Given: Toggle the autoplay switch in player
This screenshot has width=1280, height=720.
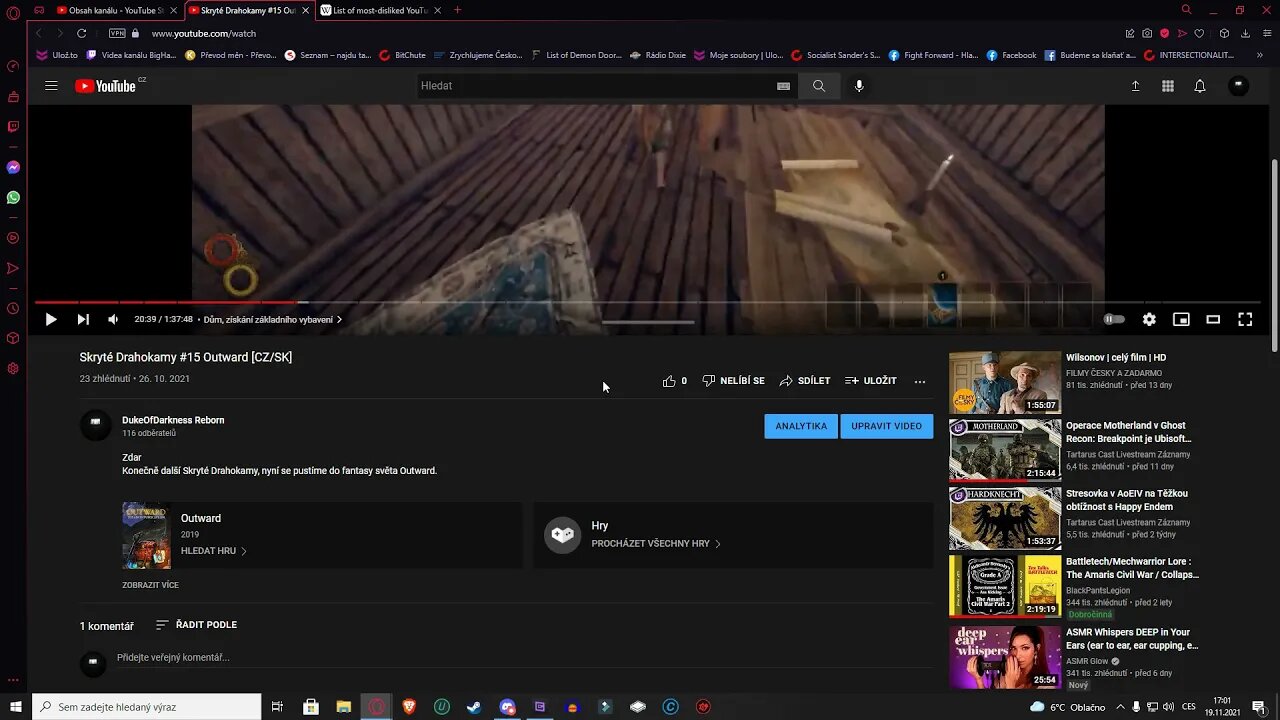Looking at the screenshot, I should click(x=1114, y=319).
